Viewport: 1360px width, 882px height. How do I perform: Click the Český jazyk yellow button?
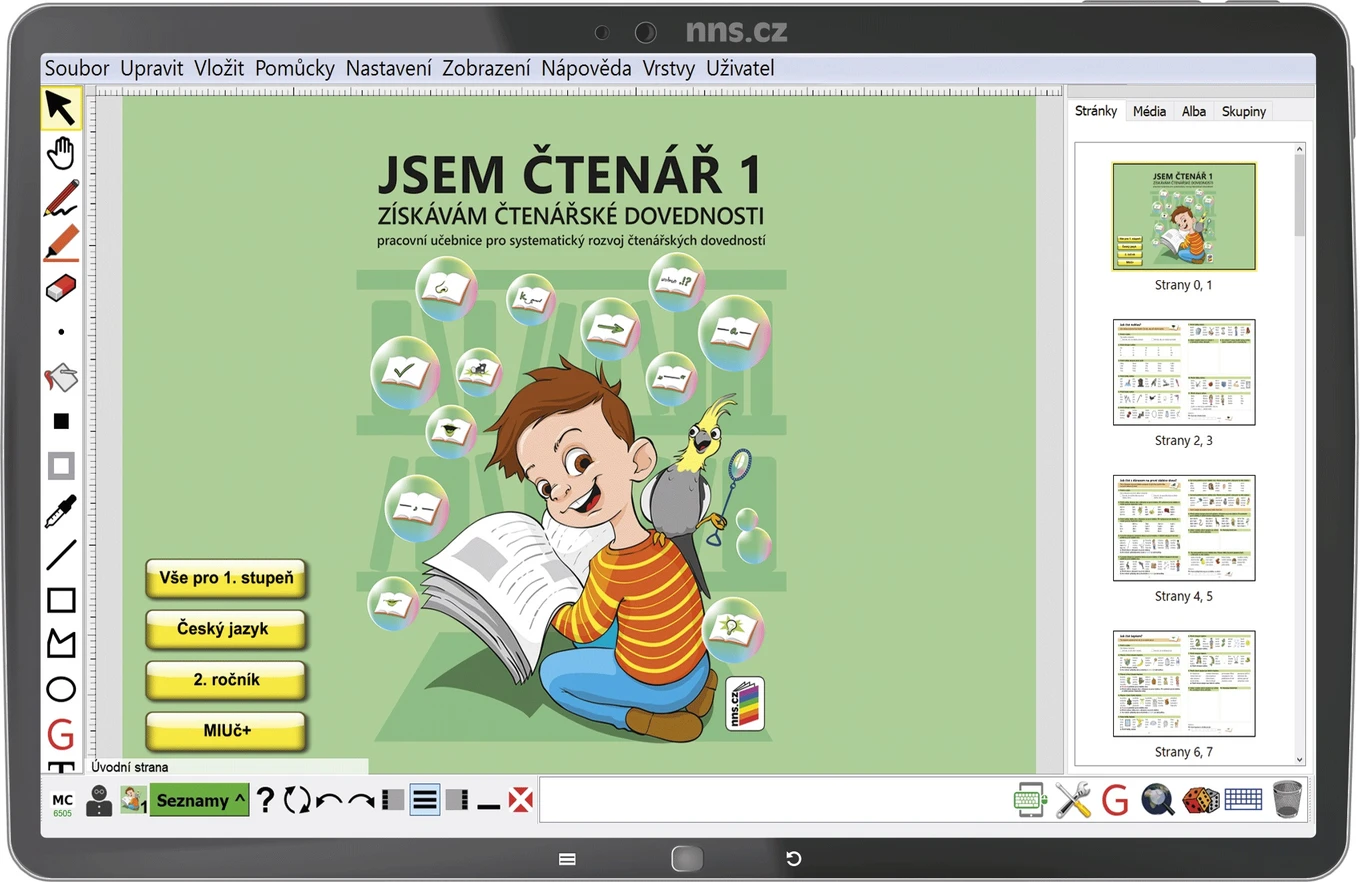[x=224, y=629]
